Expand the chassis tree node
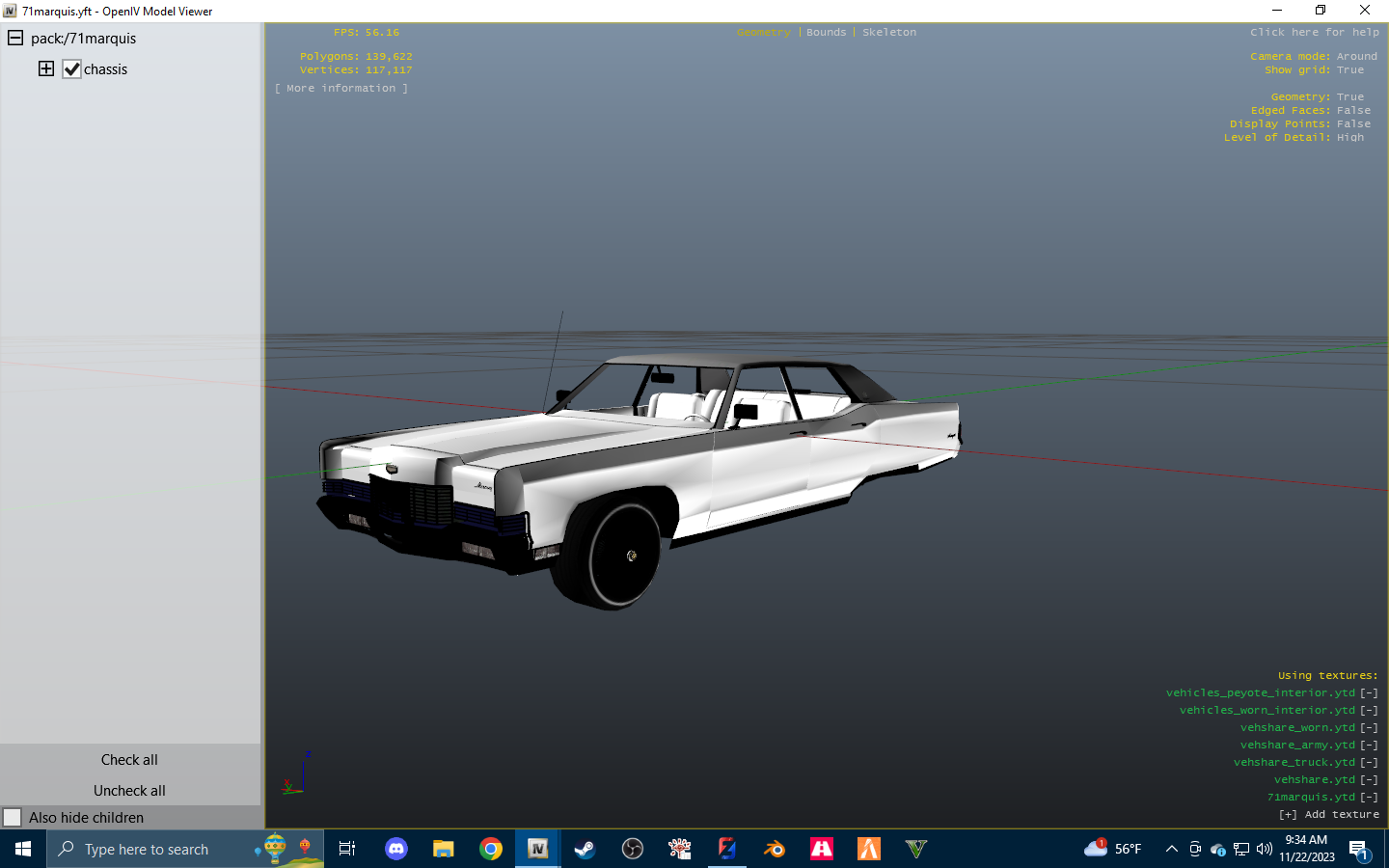The height and width of the screenshot is (868, 1389). click(45, 68)
